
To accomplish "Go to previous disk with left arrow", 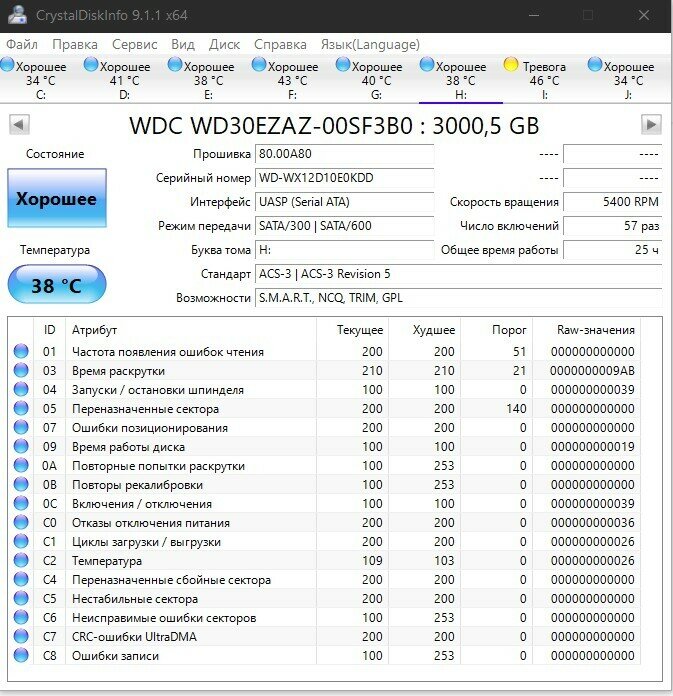I will 19,125.
